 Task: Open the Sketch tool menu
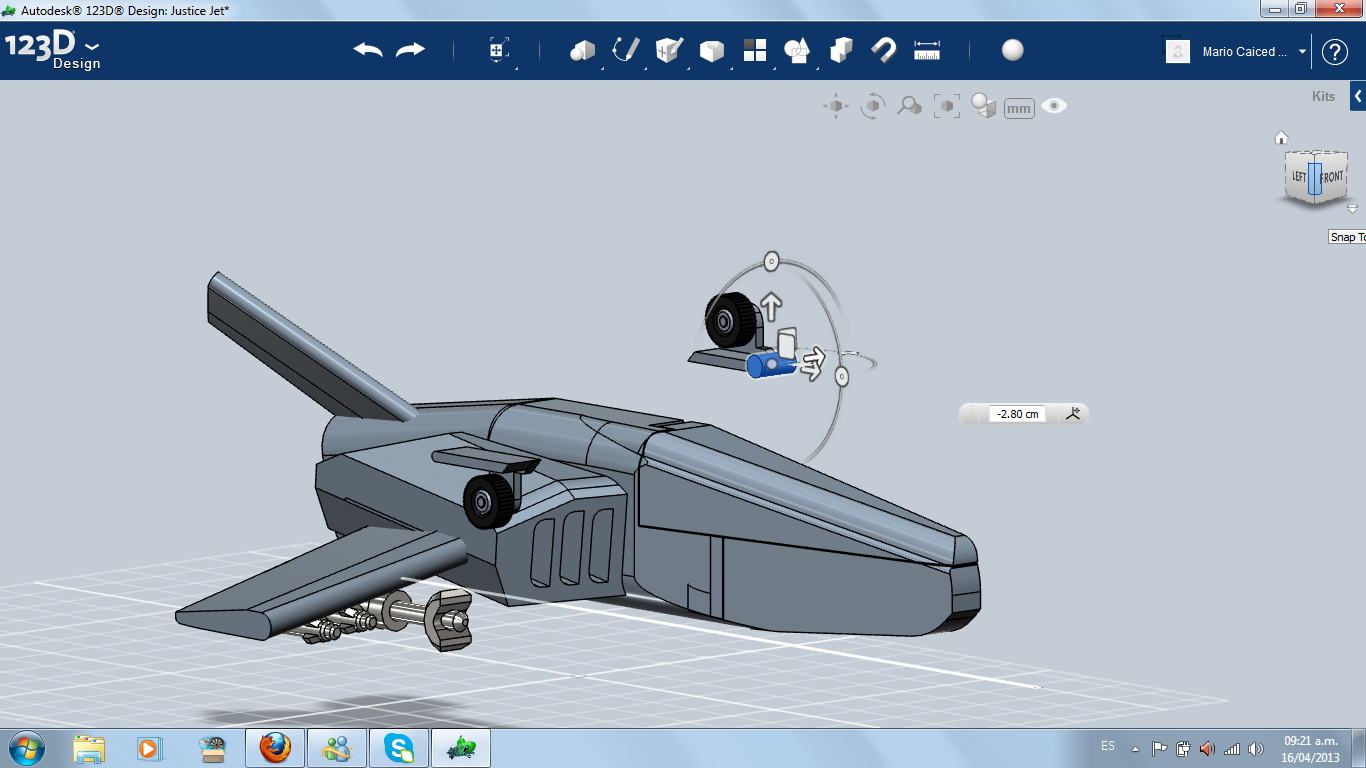(626, 50)
